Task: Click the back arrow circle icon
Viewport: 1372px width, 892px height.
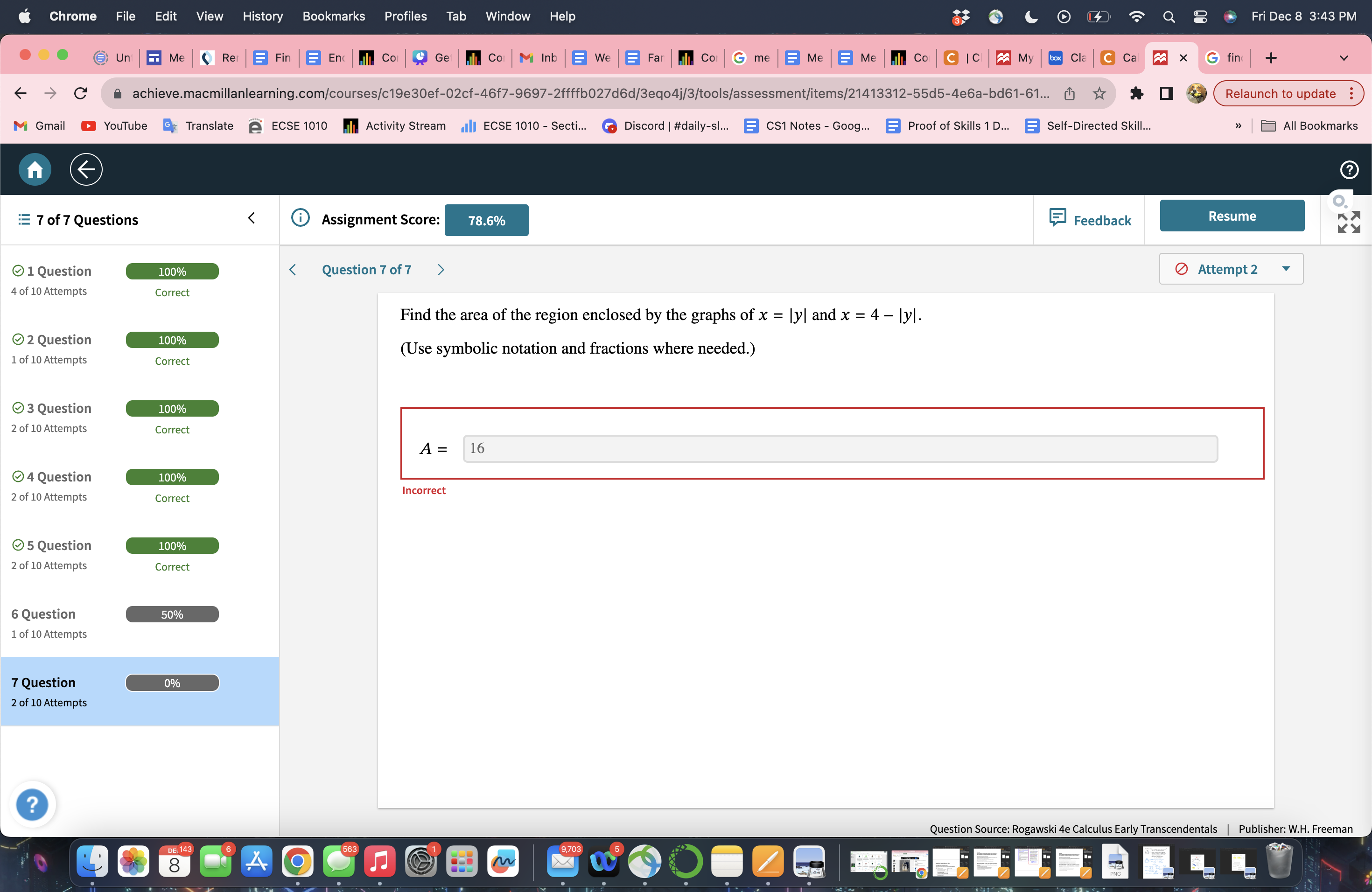Action: (x=86, y=169)
